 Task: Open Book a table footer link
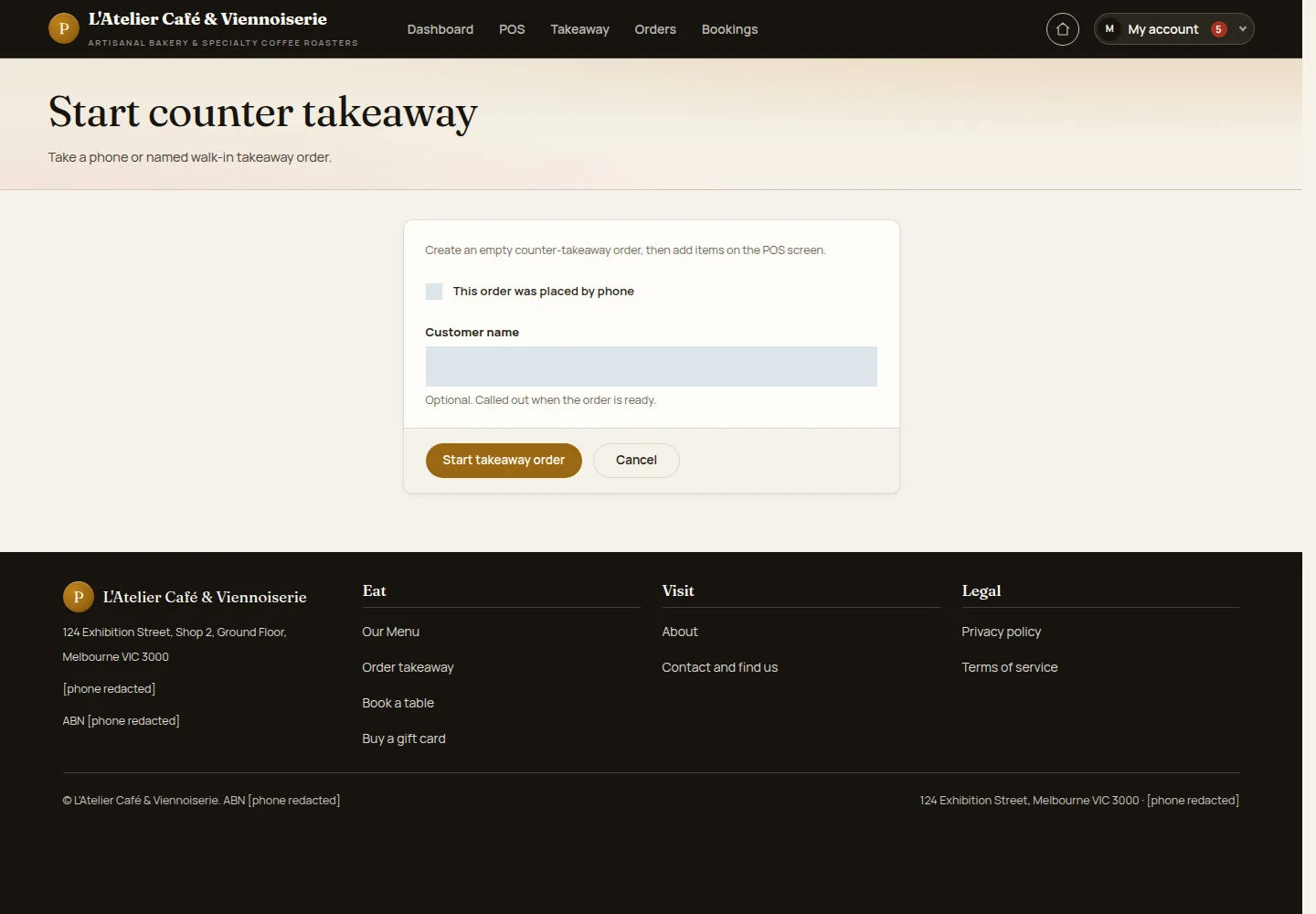pyautogui.click(x=398, y=703)
